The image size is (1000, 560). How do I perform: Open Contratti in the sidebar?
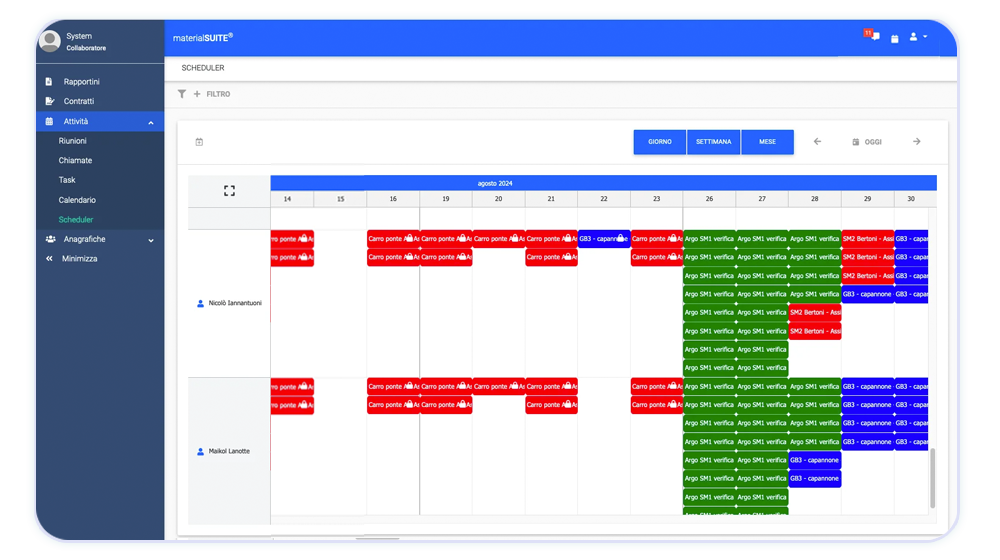click(x=79, y=102)
